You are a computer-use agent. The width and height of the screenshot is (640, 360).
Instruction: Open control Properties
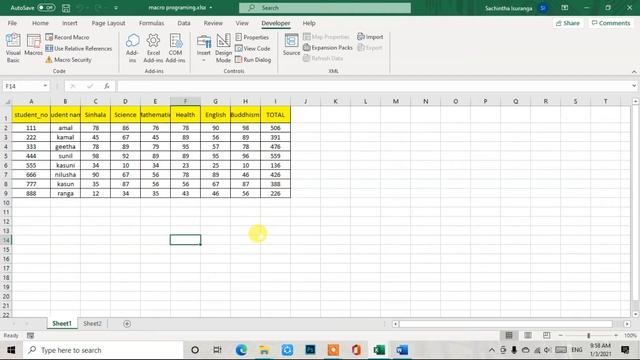click(x=252, y=37)
